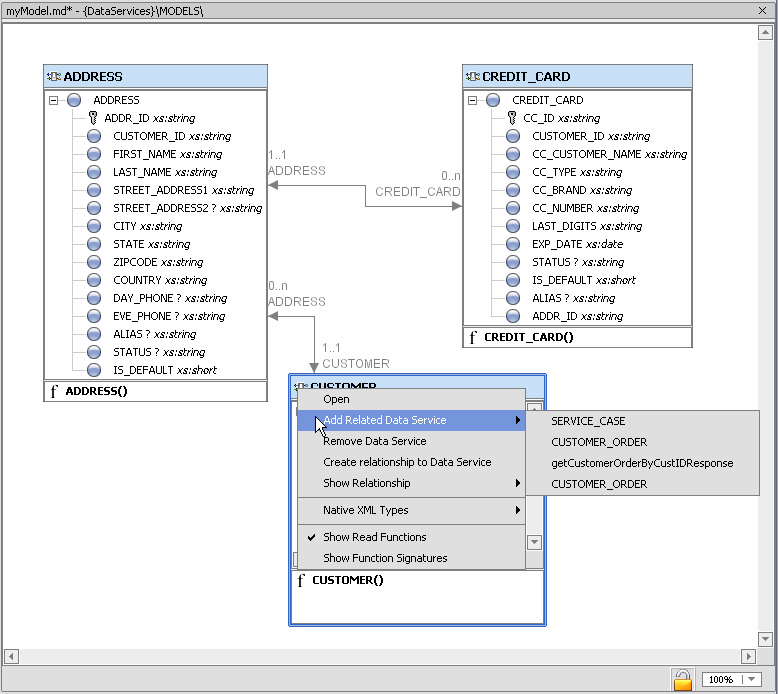Click the element icon beside FIRST_NAME
This screenshot has width=778, height=694.
(94, 154)
